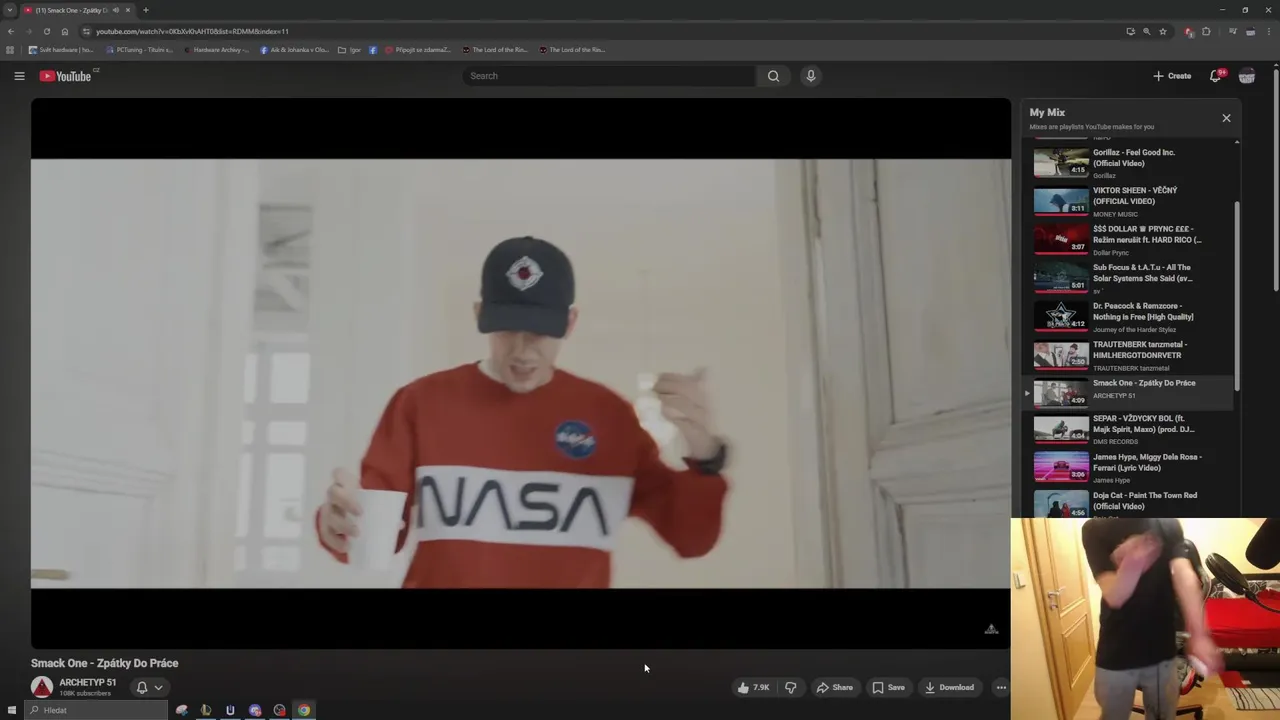This screenshot has height=720, width=1280.
Task: Open notification settings bell dropdown for channel
Action: [149, 687]
